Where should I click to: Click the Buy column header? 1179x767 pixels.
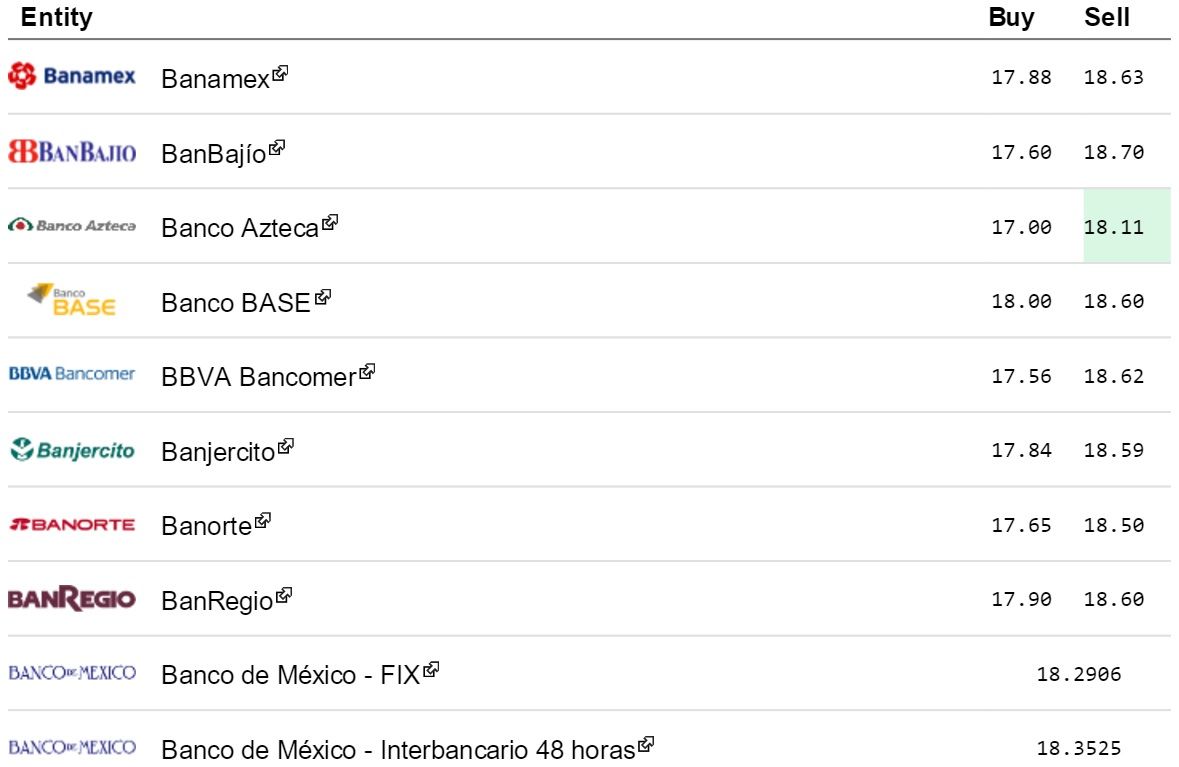click(x=1011, y=18)
